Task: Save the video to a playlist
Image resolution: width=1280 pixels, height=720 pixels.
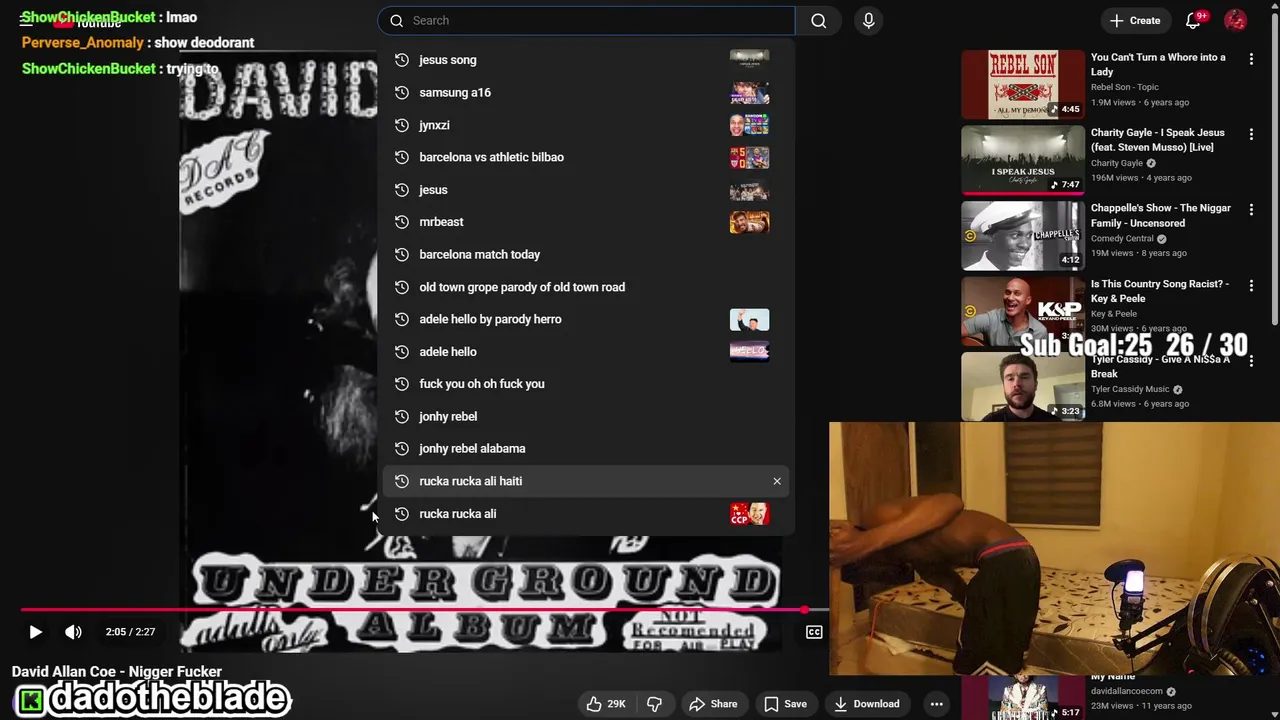Action: [785, 704]
